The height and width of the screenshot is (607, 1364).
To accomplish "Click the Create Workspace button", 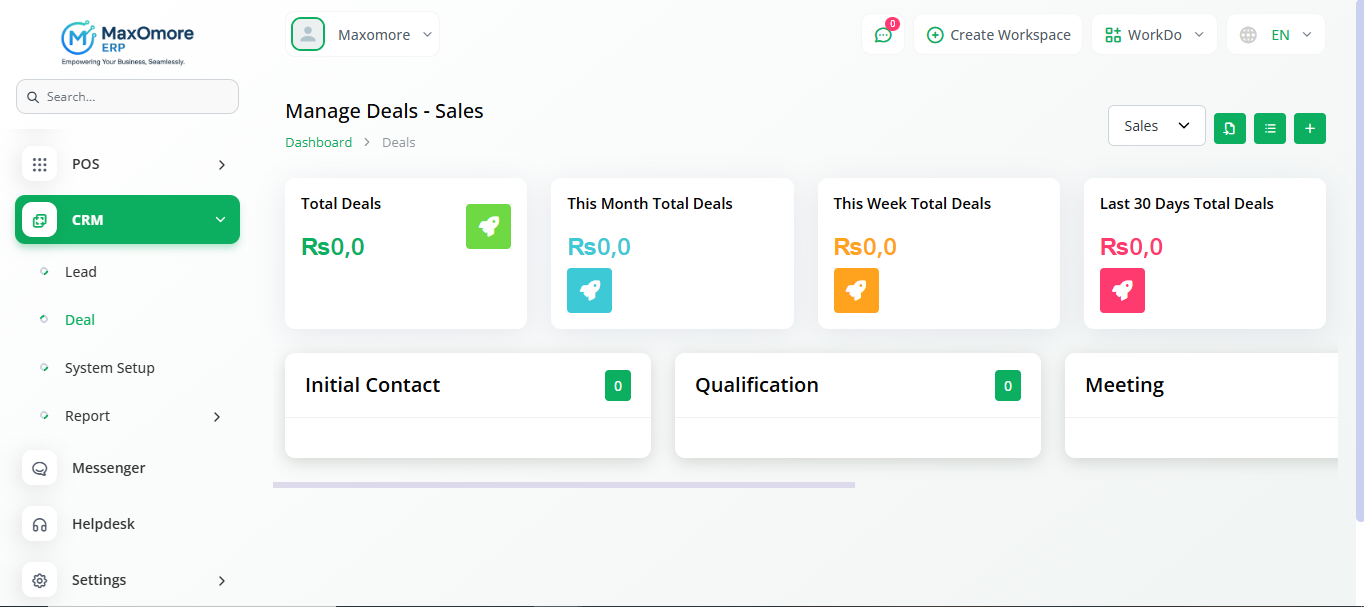I will (x=998, y=35).
